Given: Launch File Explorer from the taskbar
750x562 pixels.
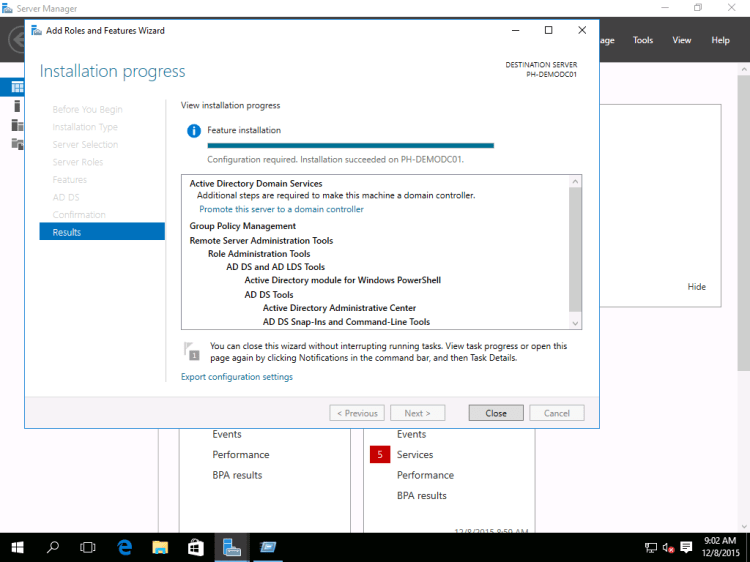Looking at the screenshot, I should [160, 547].
